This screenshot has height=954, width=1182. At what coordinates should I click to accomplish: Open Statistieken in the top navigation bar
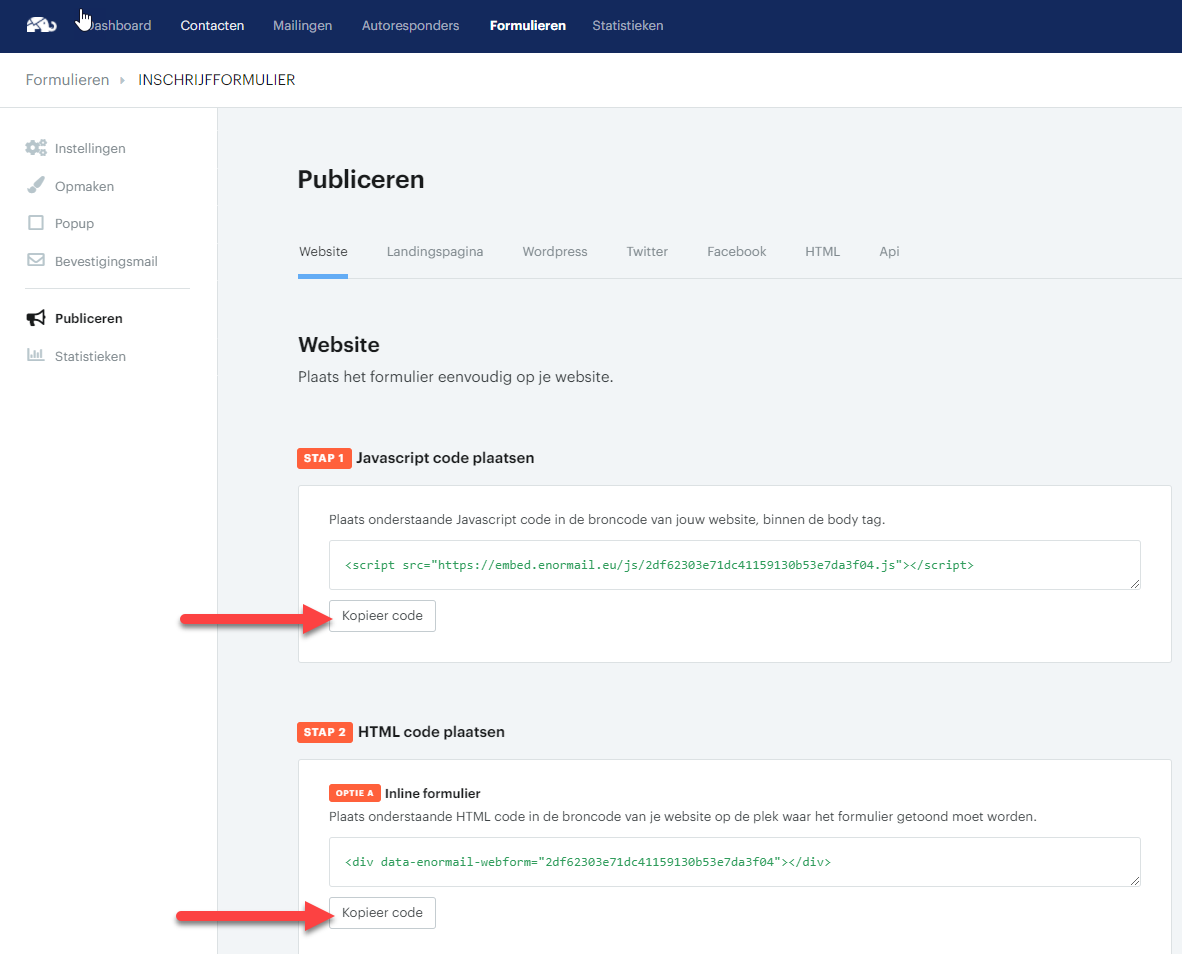click(x=627, y=26)
